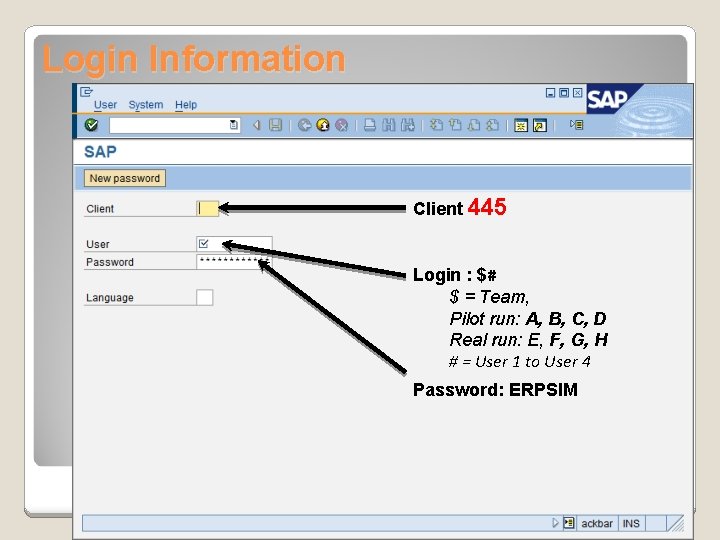Expand the status bar triangle arrow
Screen dimensions: 720x540
(x=555, y=523)
